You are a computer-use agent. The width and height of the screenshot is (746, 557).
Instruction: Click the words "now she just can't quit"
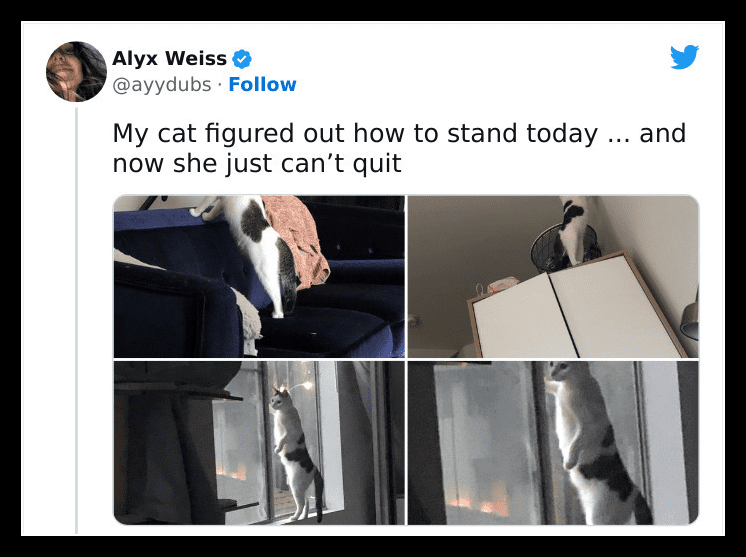pos(257,163)
